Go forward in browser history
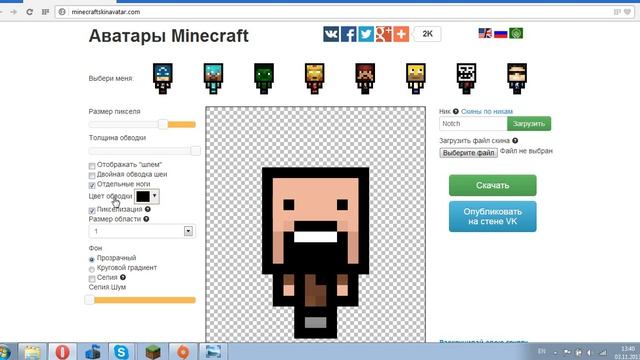640x360 pixels. point(14,12)
